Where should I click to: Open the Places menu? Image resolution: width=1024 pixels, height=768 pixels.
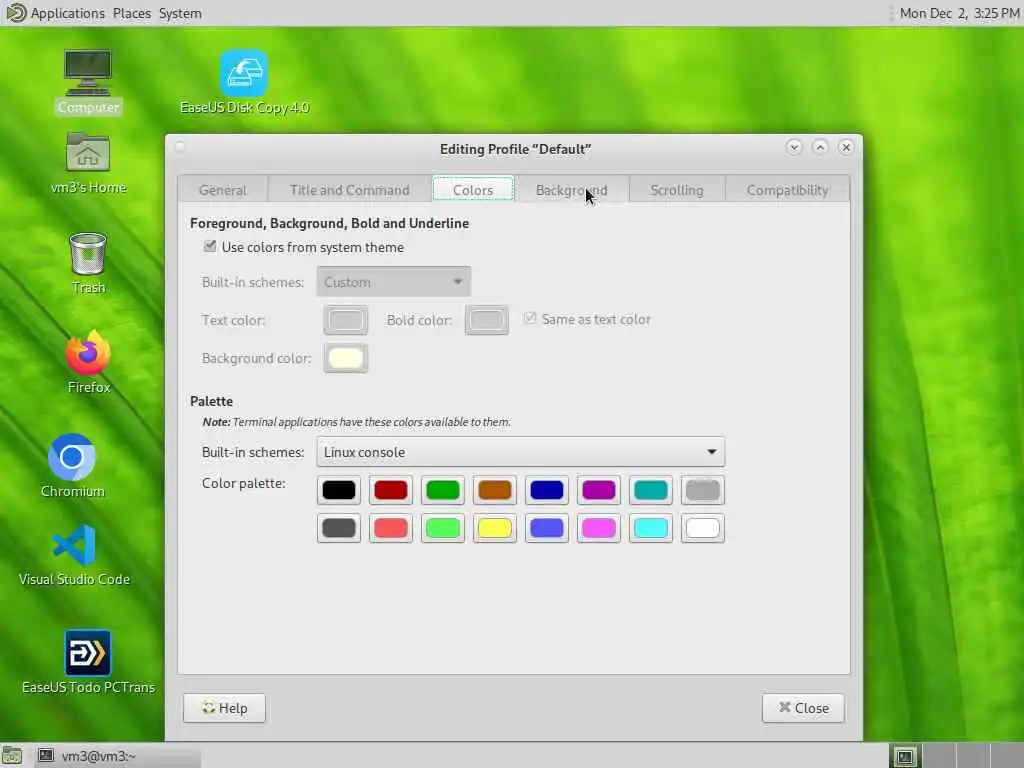[x=131, y=13]
